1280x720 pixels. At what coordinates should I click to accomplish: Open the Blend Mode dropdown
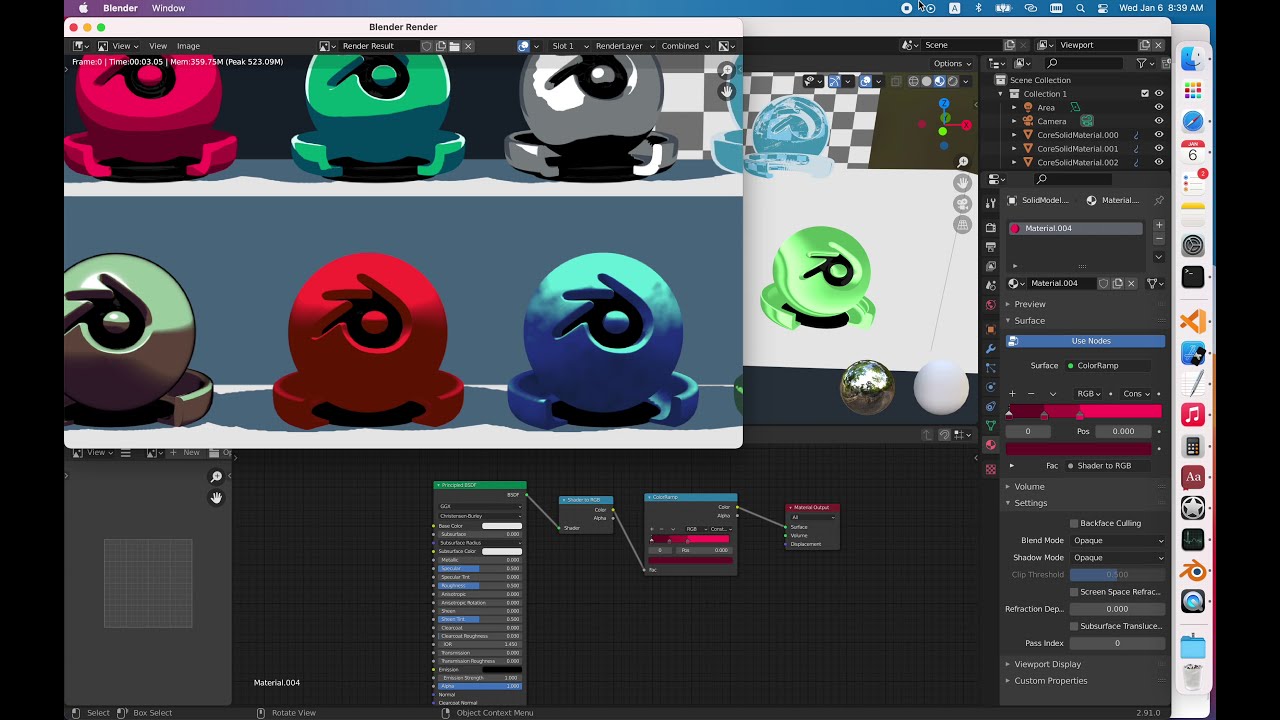click(1118, 540)
